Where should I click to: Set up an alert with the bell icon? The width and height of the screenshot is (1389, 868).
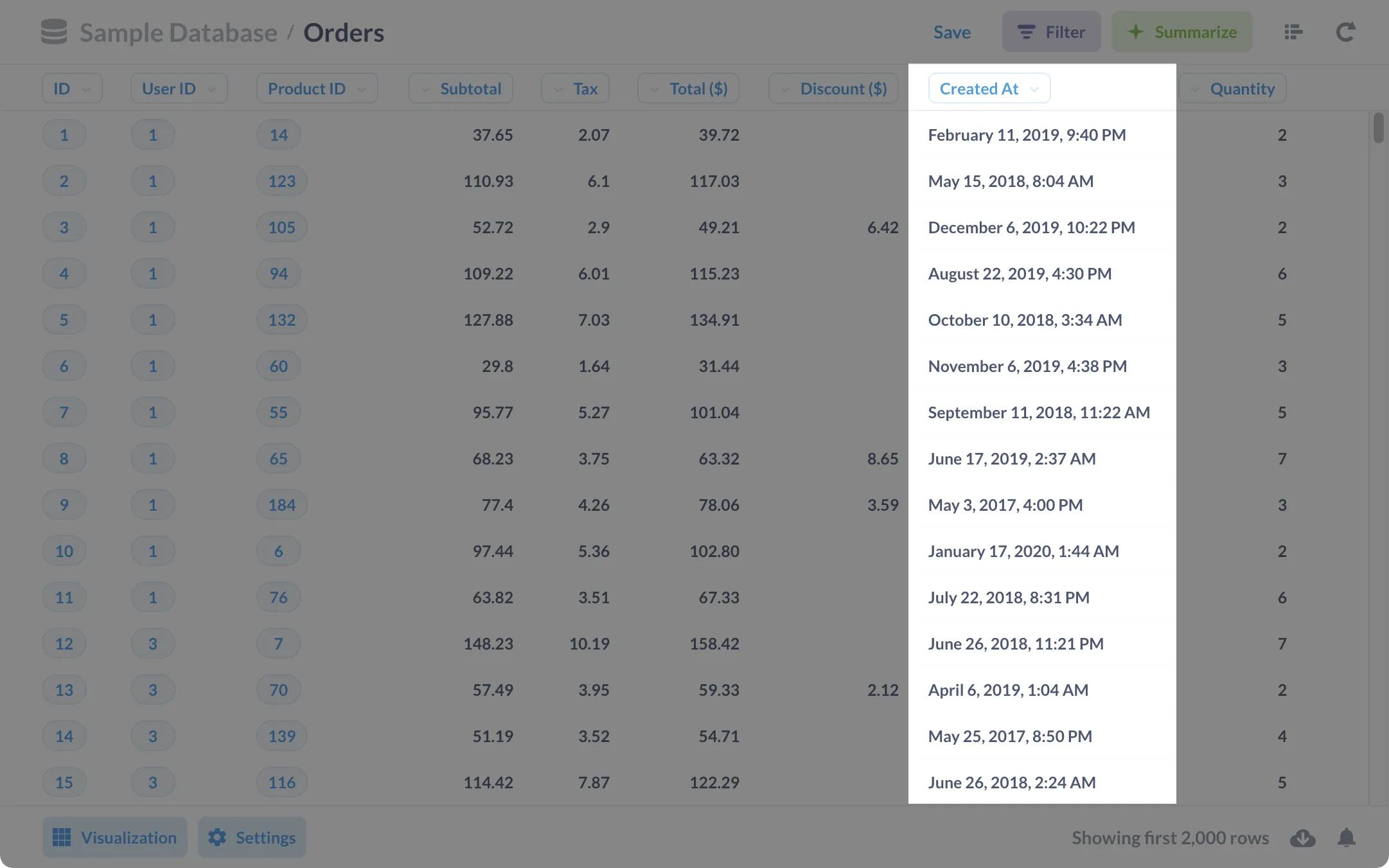1347,837
